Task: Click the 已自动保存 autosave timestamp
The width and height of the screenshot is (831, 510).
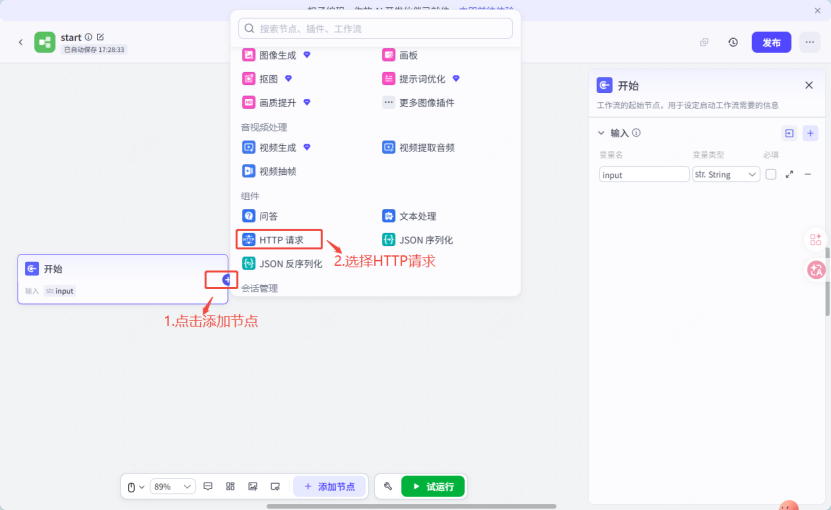Action: (94, 50)
